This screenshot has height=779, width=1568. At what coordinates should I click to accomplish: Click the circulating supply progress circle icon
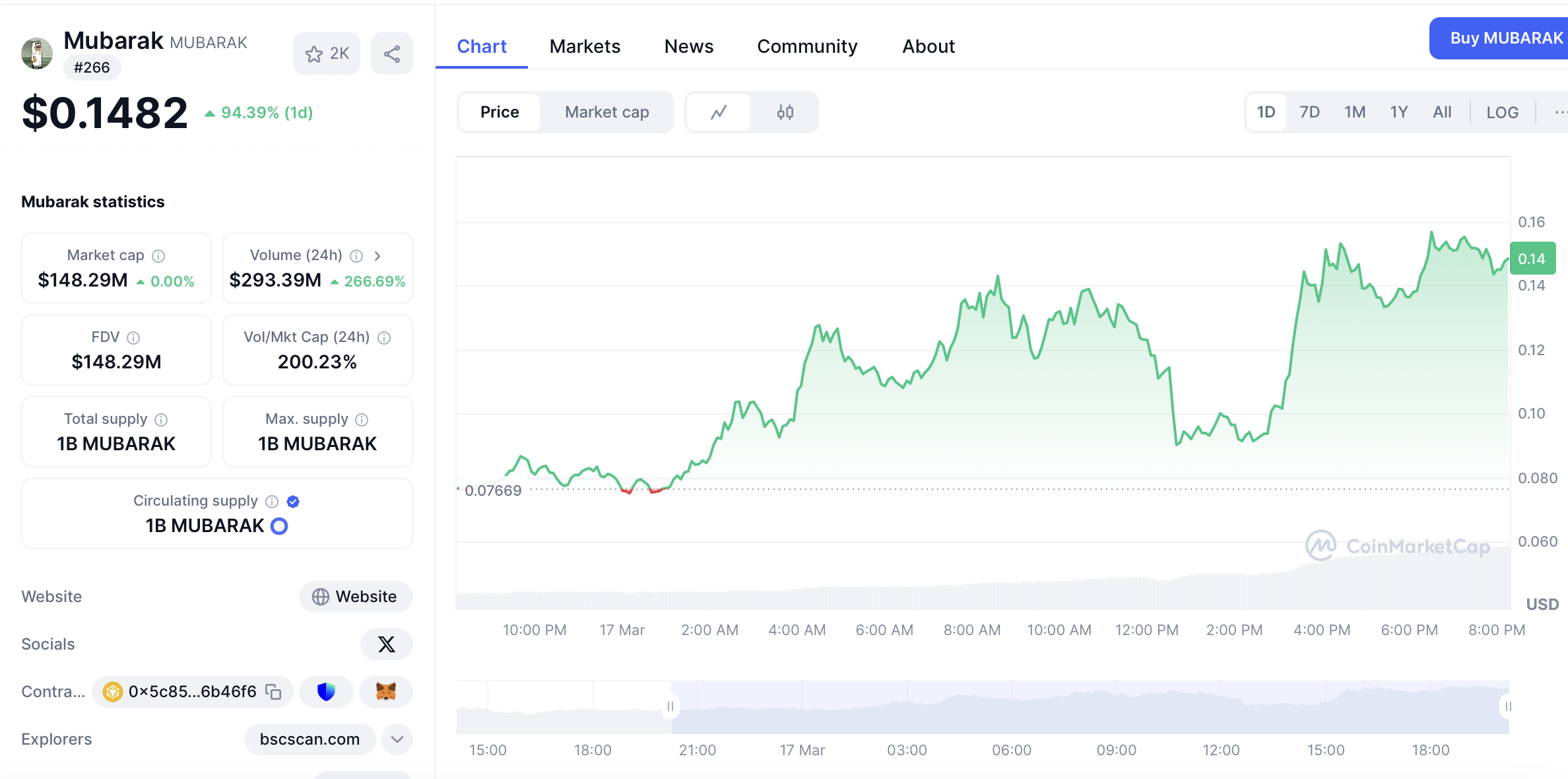coord(279,525)
